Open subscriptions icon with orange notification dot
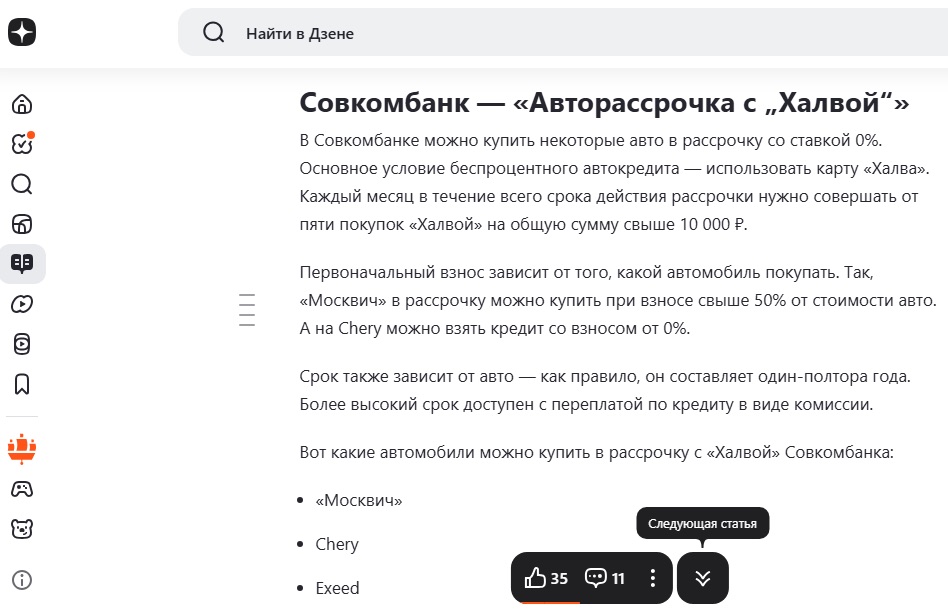This screenshot has width=948, height=612. point(22,143)
